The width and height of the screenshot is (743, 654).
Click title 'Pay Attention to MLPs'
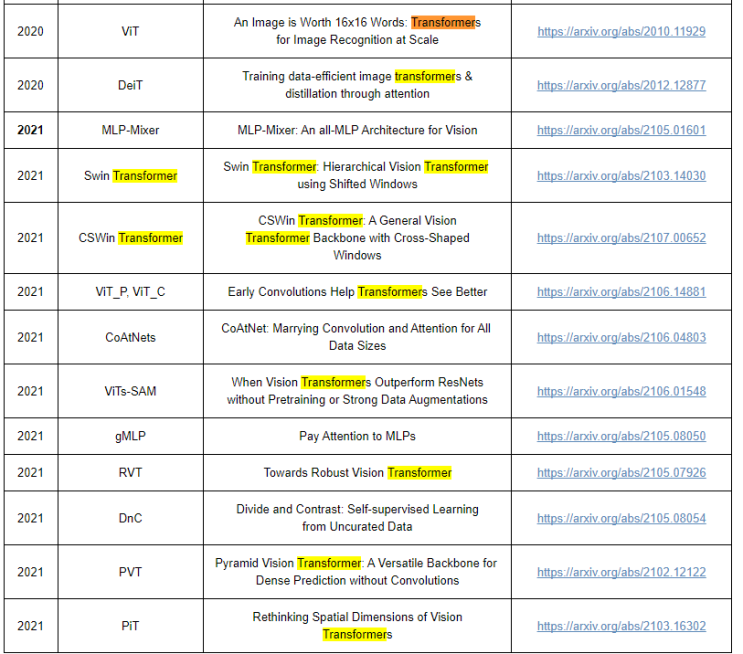point(357,436)
